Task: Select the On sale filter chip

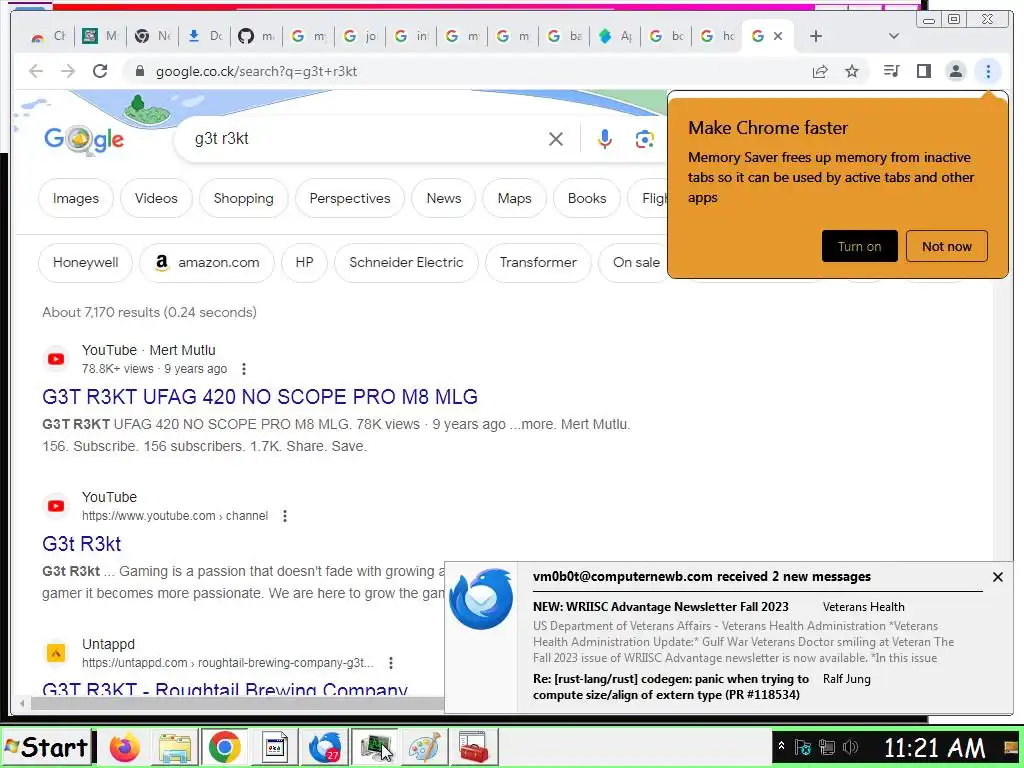Action: coord(633,263)
